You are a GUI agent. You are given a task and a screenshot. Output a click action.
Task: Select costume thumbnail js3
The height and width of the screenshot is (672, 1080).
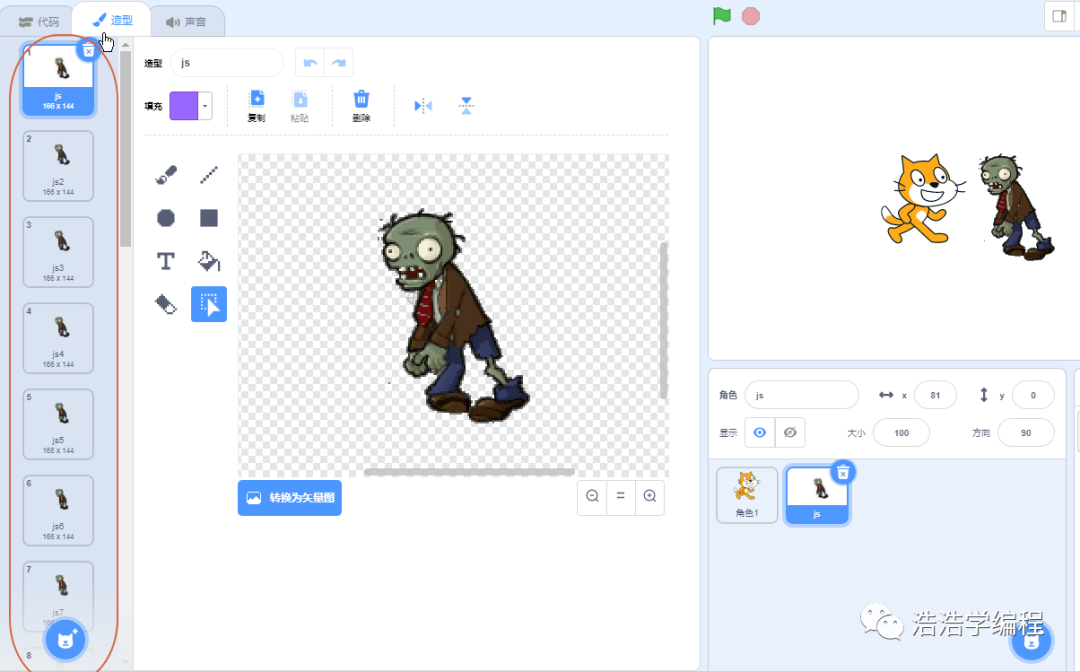pyautogui.click(x=58, y=252)
